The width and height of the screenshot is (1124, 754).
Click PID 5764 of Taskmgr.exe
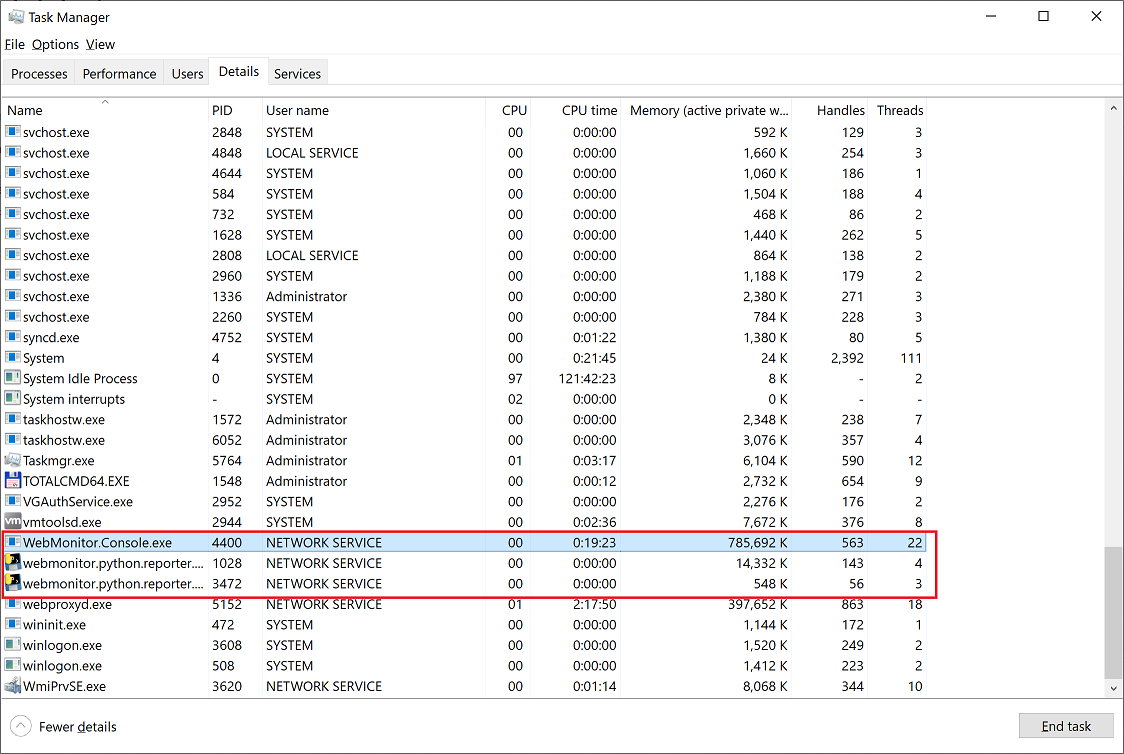[227, 460]
